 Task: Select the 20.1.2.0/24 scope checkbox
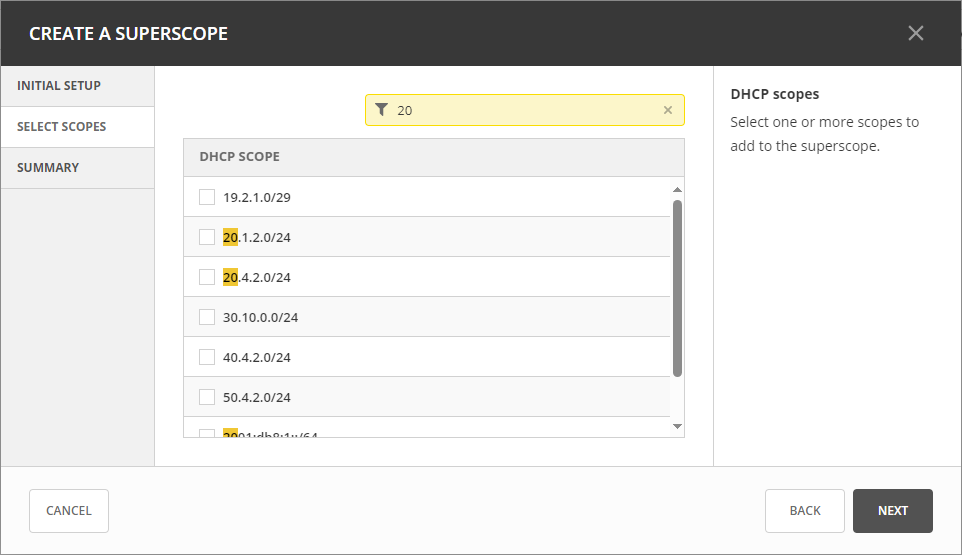point(207,237)
